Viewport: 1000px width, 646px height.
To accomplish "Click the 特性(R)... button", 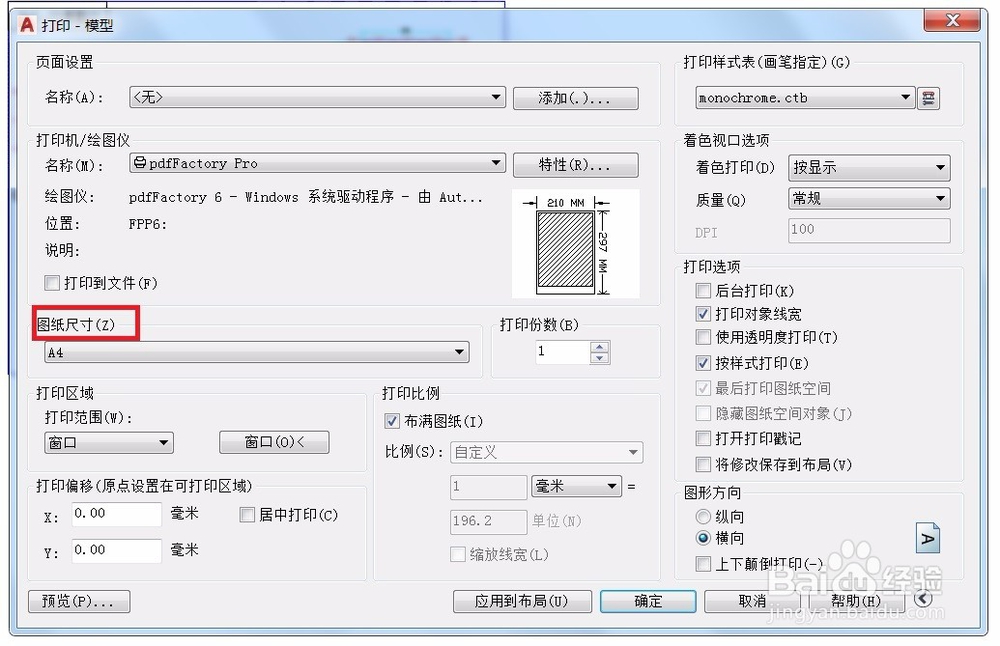I will point(575,165).
